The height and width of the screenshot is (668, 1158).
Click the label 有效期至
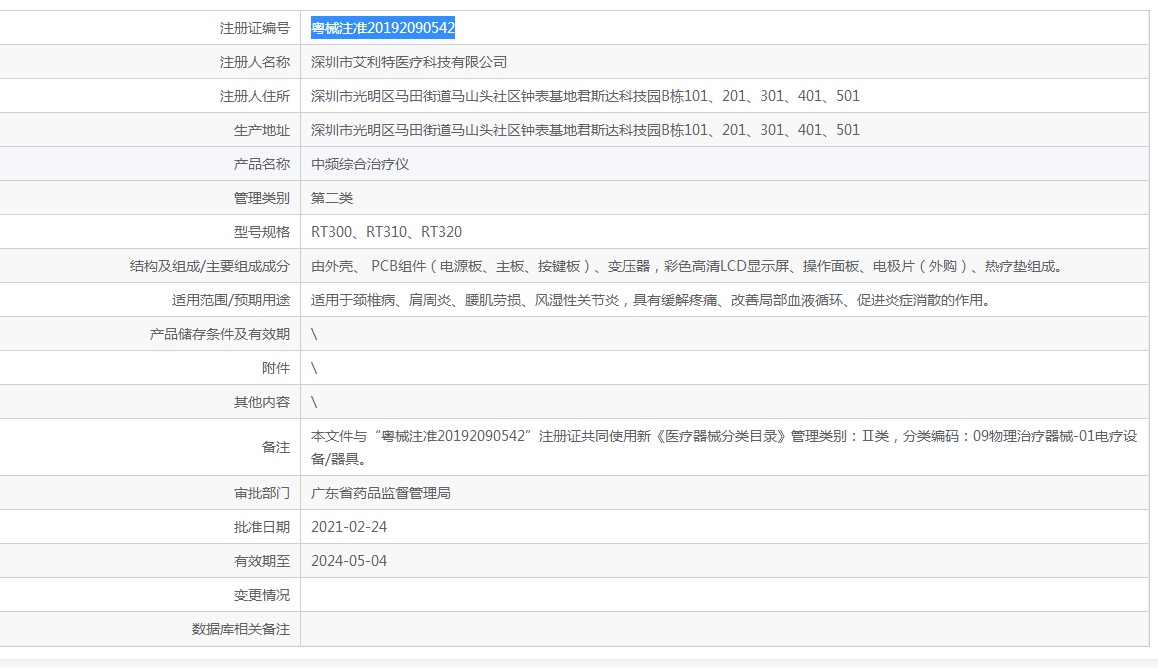click(x=262, y=561)
